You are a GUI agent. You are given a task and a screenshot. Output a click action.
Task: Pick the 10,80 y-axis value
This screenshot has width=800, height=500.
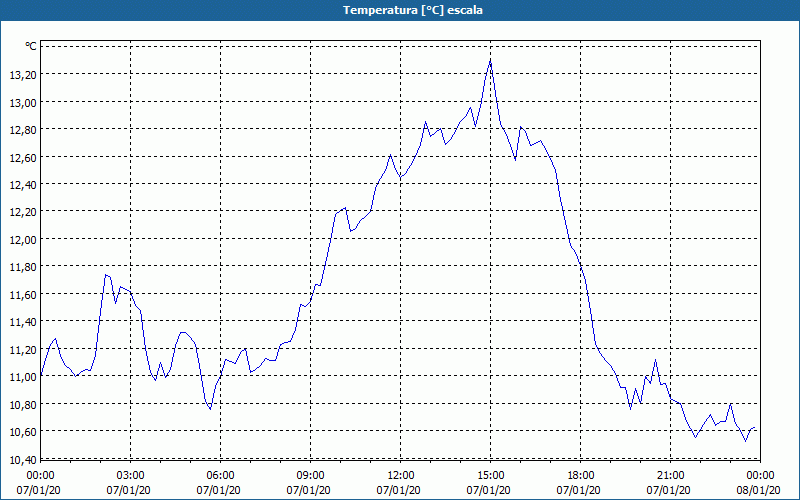coord(23,405)
